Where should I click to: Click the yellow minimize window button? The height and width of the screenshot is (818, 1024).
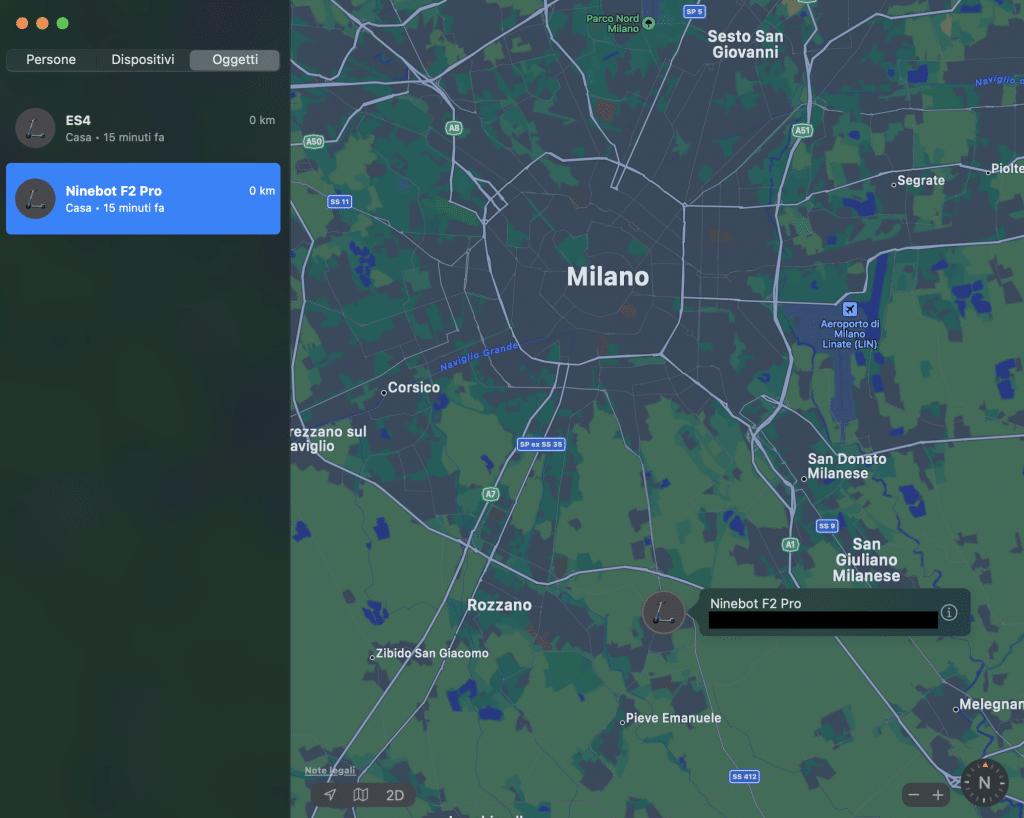point(42,24)
